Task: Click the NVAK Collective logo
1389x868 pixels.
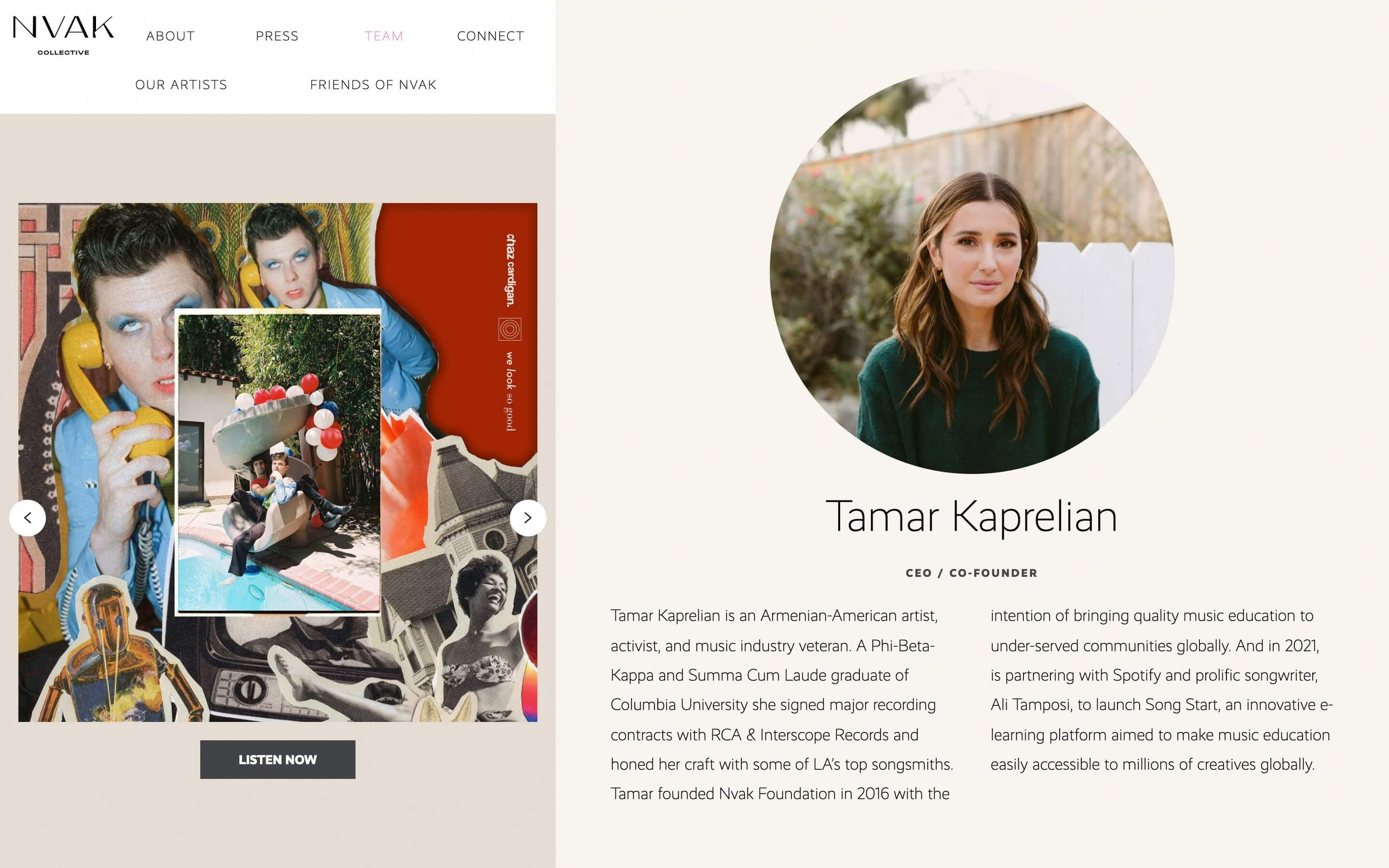Action: [63, 36]
